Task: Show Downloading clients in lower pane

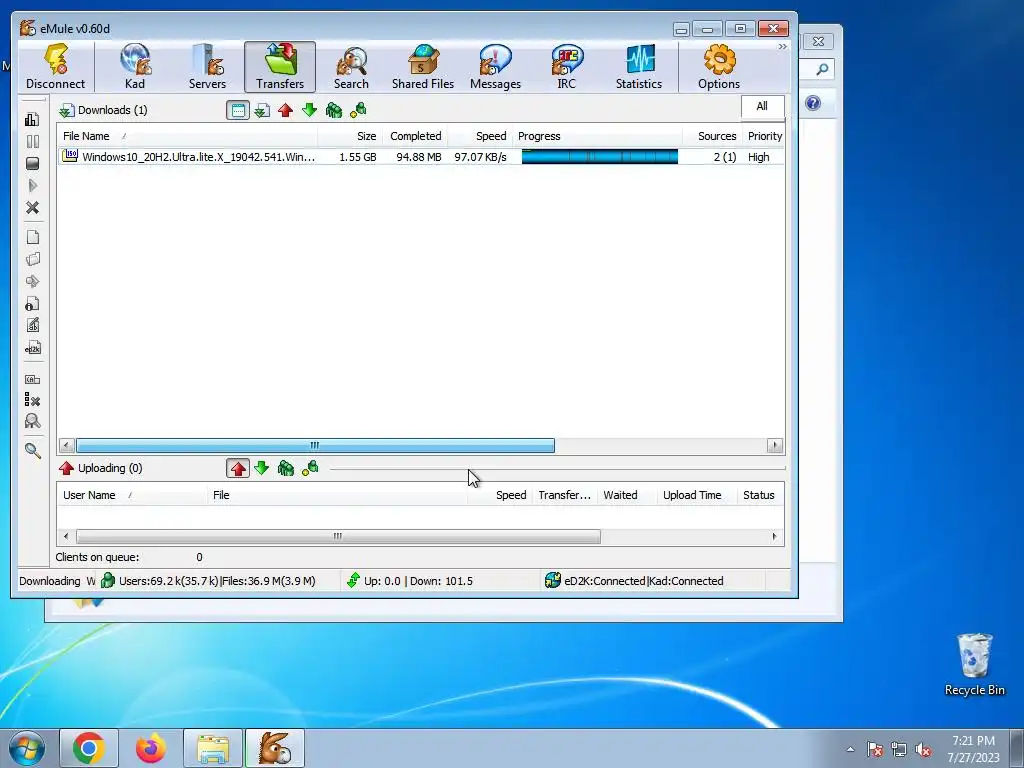Action: 262,468
